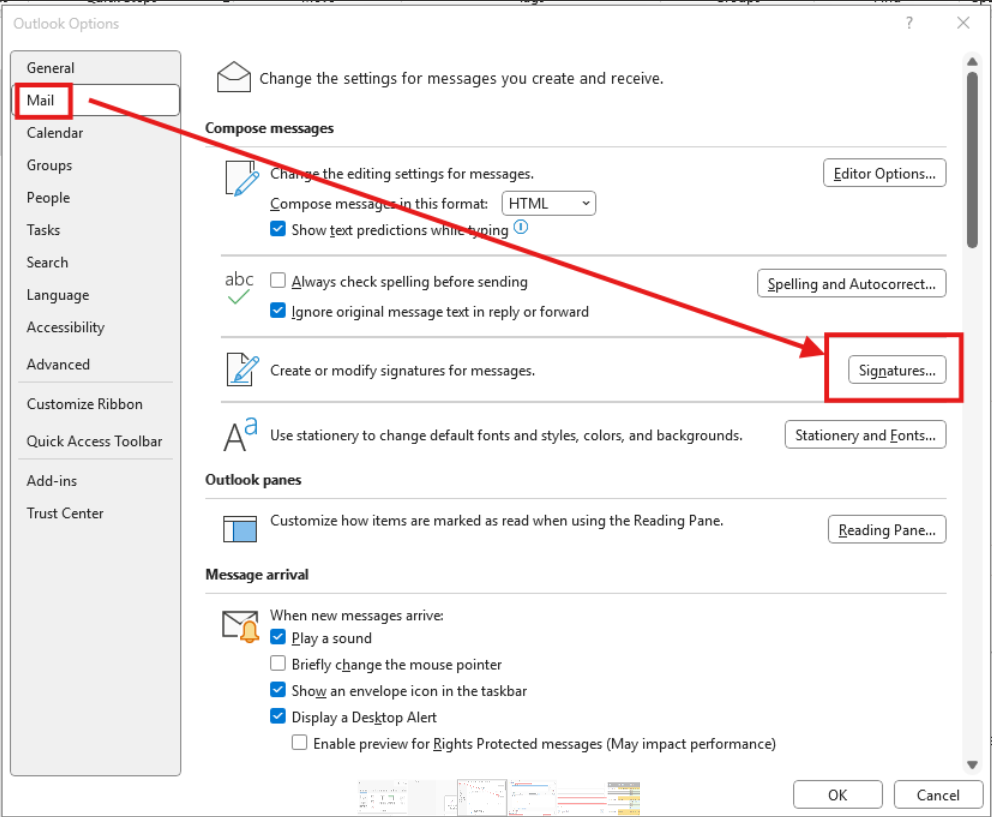
Task: Open help with the question mark icon
Action: (909, 23)
